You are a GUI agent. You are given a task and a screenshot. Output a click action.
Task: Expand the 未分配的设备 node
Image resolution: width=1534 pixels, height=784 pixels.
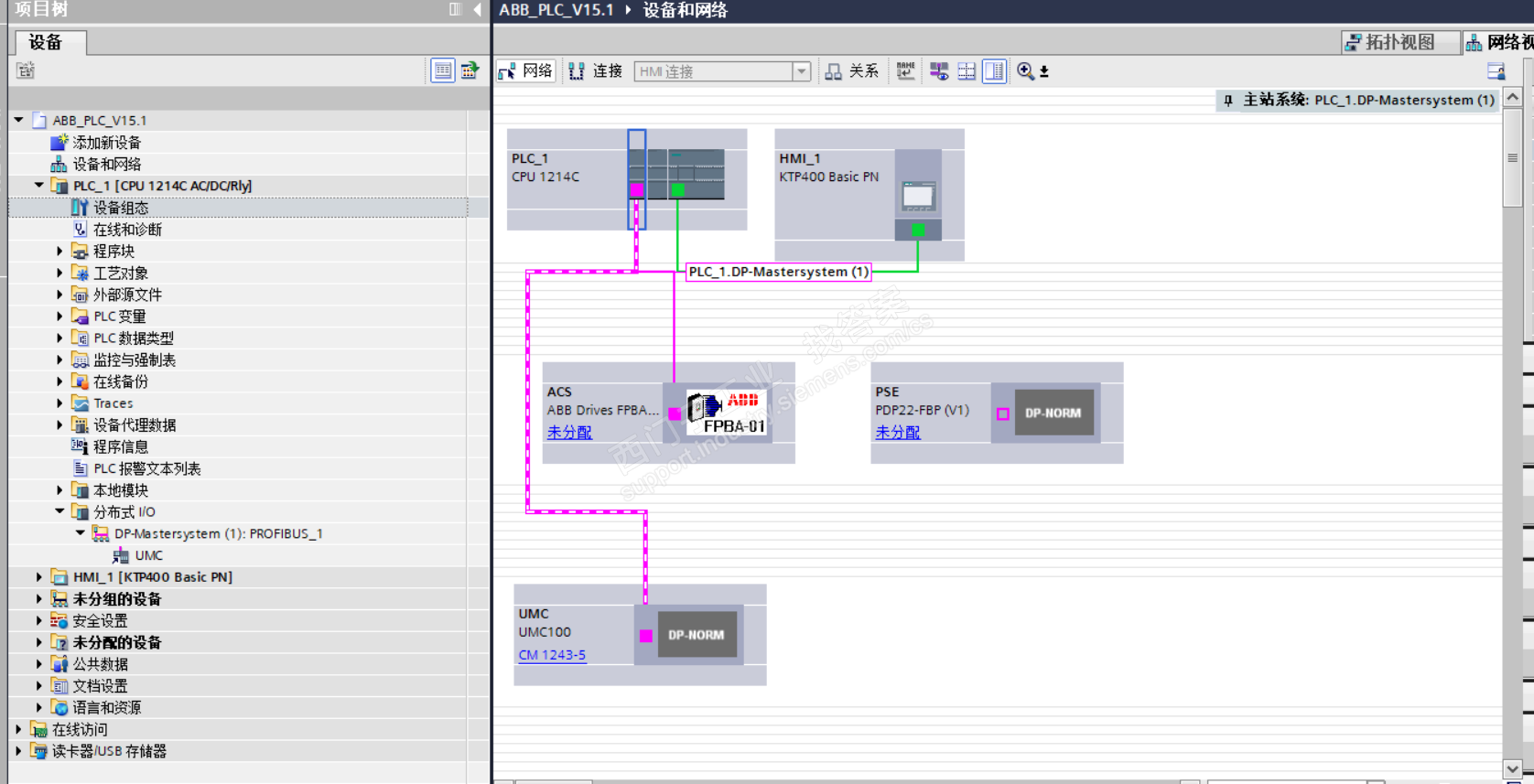point(39,642)
